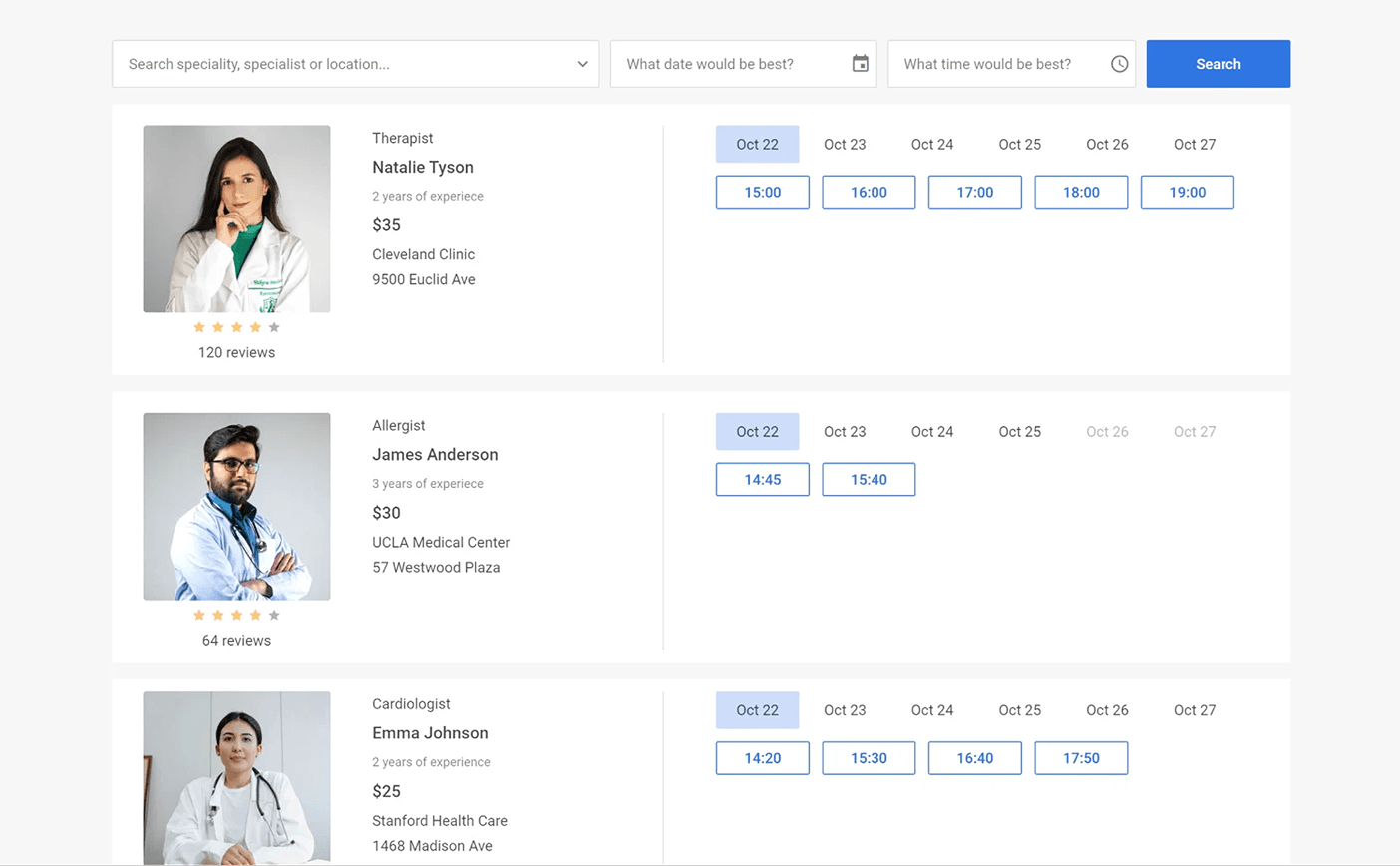Book the 16:00 slot with Natalie Tyson

click(x=869, y=192)
